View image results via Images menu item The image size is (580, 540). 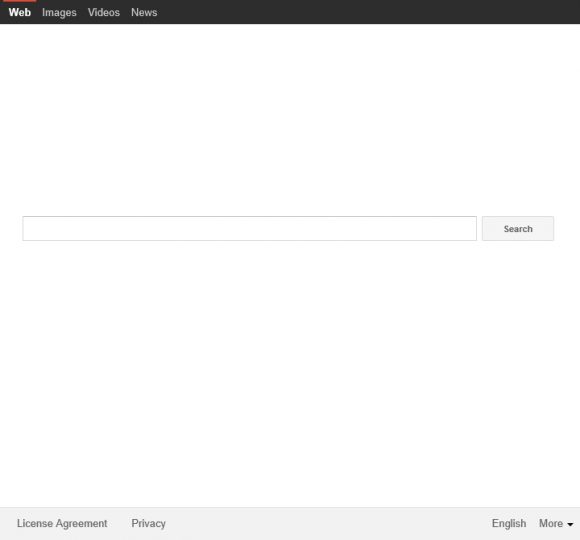(x=59, y=13)
